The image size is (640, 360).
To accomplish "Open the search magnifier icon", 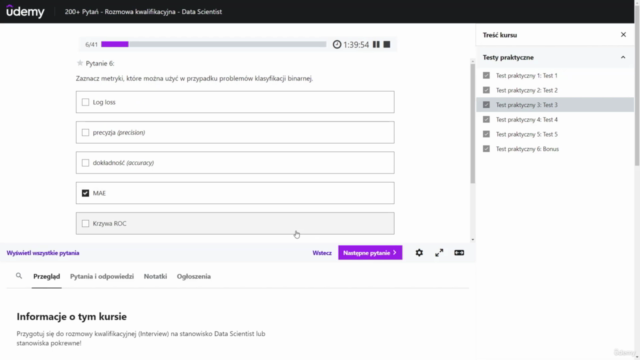I will pyautogui.click(x=19, y=276).
